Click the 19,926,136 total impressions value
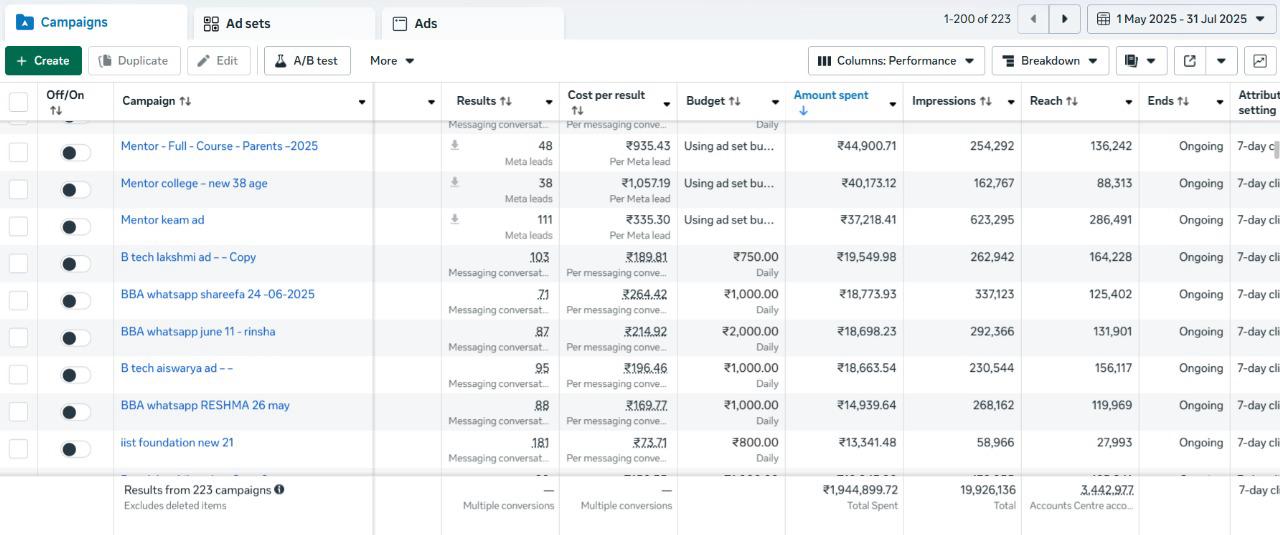Screen dimensions: 1280x535 point(988,490)
